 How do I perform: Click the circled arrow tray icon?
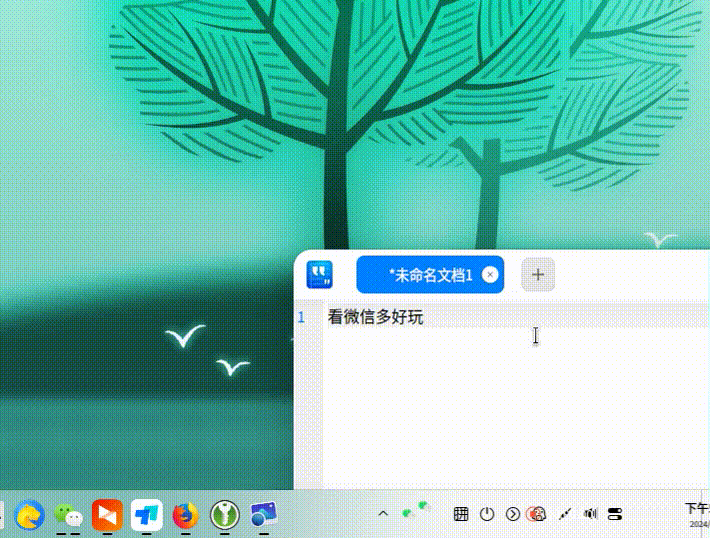pyautogui.click(x=513, y=514)
